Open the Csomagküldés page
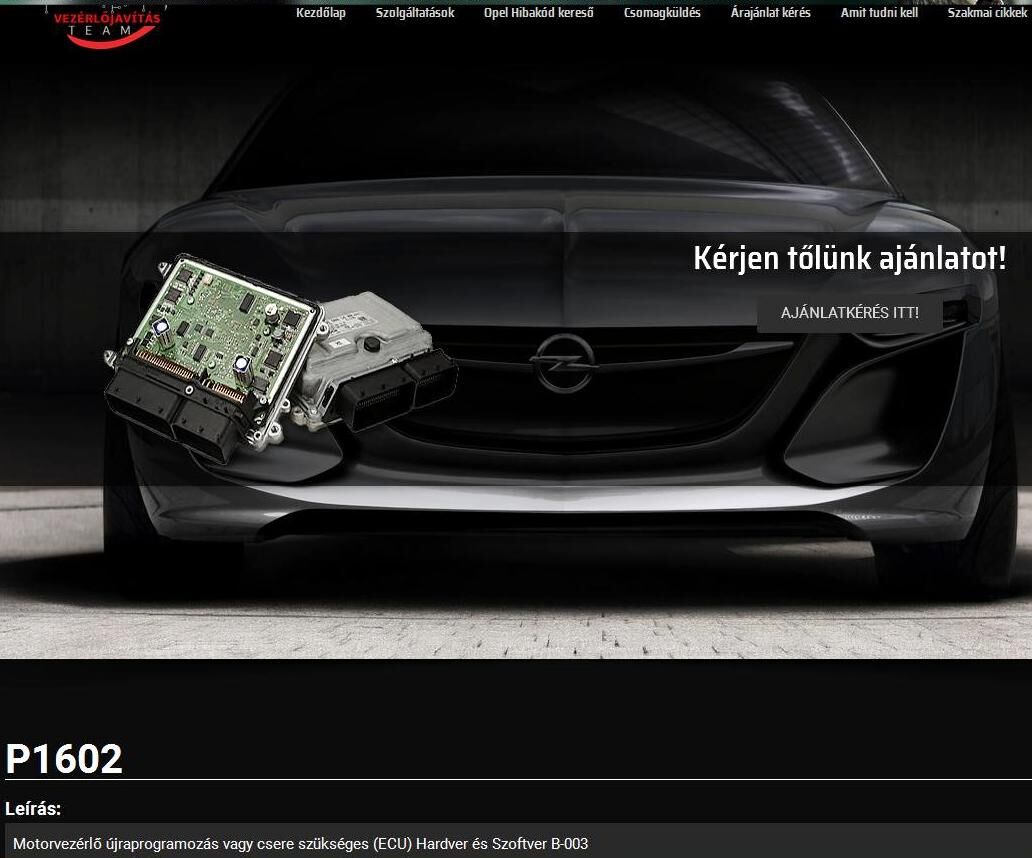1032x858 pixels. click(x=662, y=13)
